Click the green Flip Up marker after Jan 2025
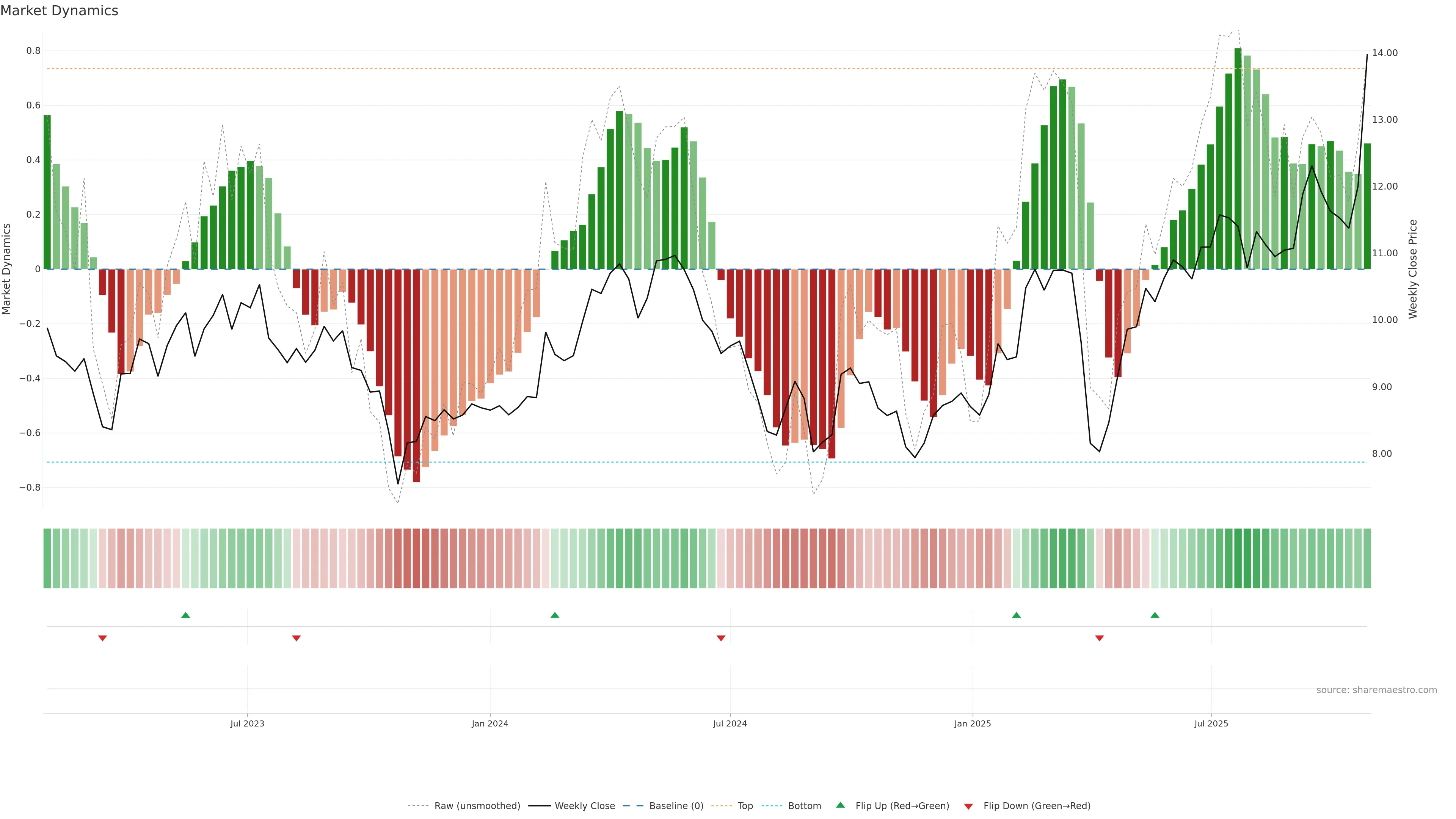This screenshot has height=819, width=1456. click(1016, 615)
